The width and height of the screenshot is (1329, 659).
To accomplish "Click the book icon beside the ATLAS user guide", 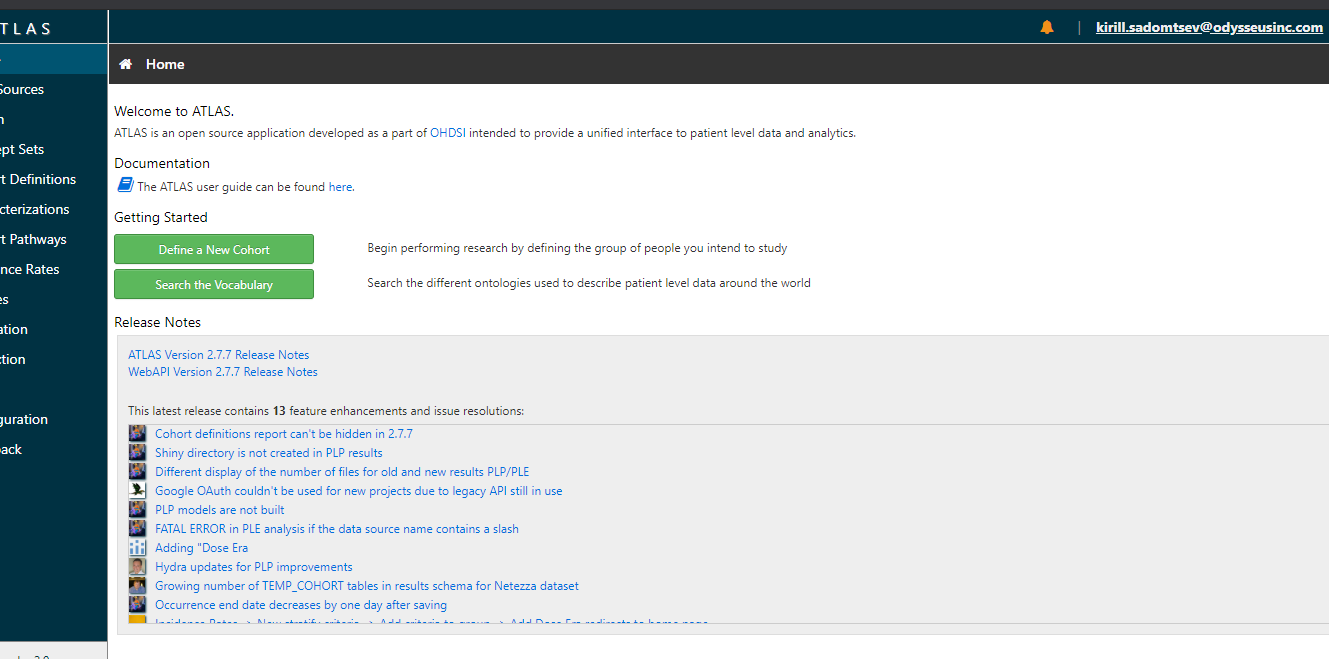I will pyautogui.click(x=125, y=184).
